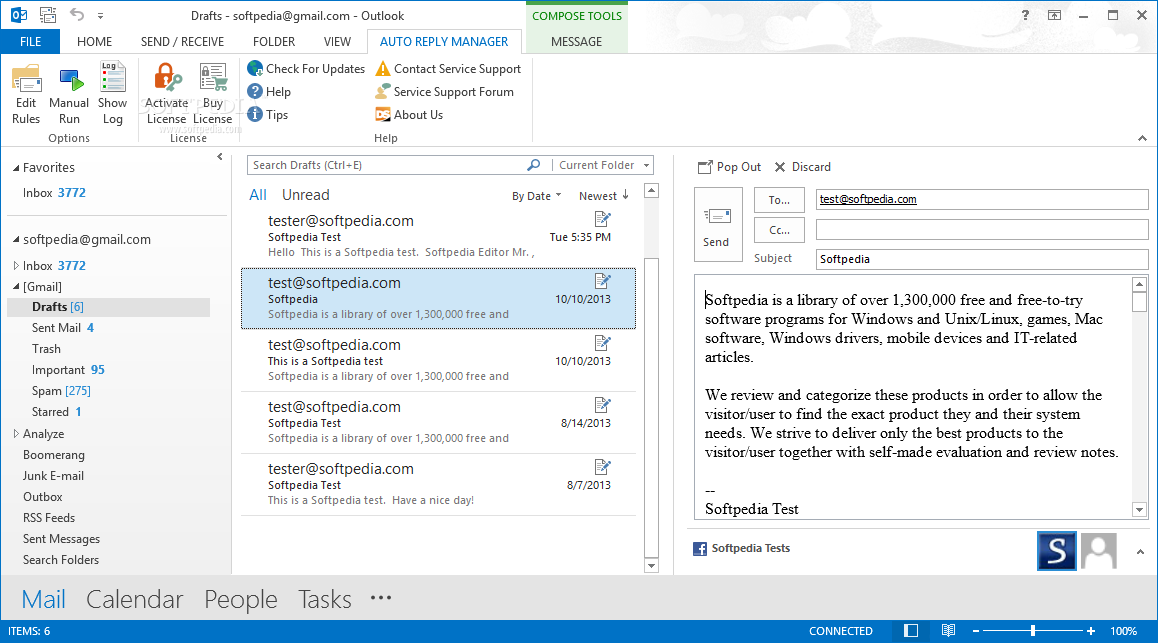This screenshot has width=1158, height=643.
Task: Go to Tasks in navigation bar
Action: [325, 599]
